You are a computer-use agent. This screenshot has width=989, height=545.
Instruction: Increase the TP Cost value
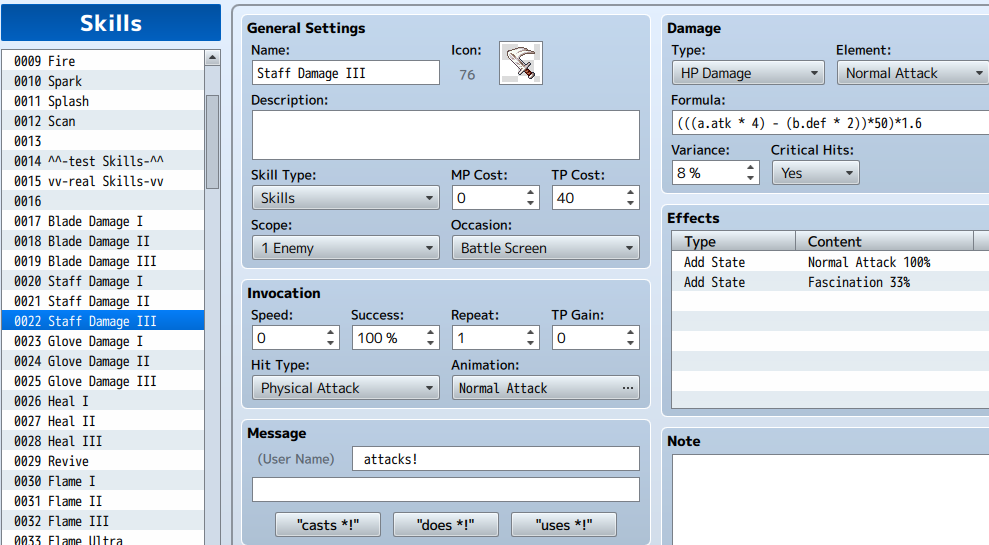click(x=630, y=192)
